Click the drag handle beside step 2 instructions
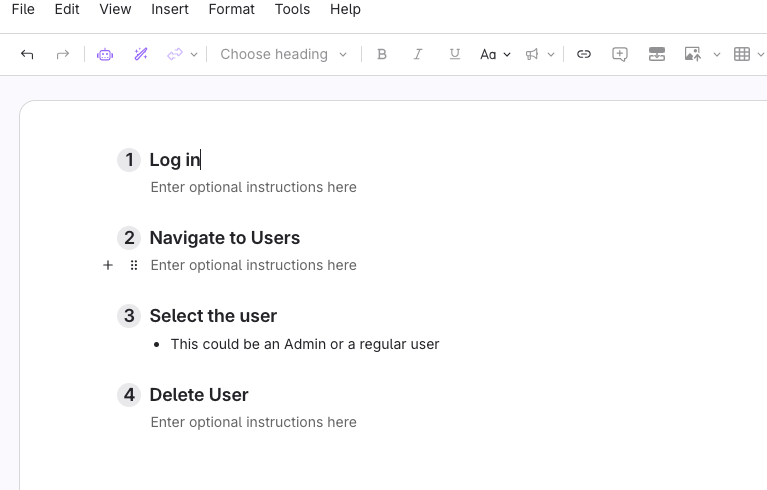The height and width of the screenshot is (490, 767). point(134,265)
